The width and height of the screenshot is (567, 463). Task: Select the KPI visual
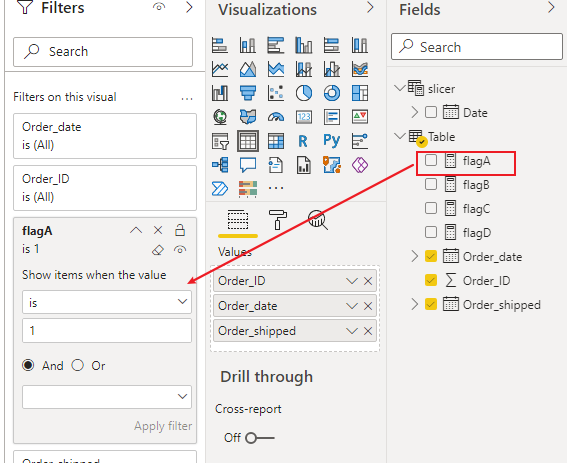[x=360, y=117]
